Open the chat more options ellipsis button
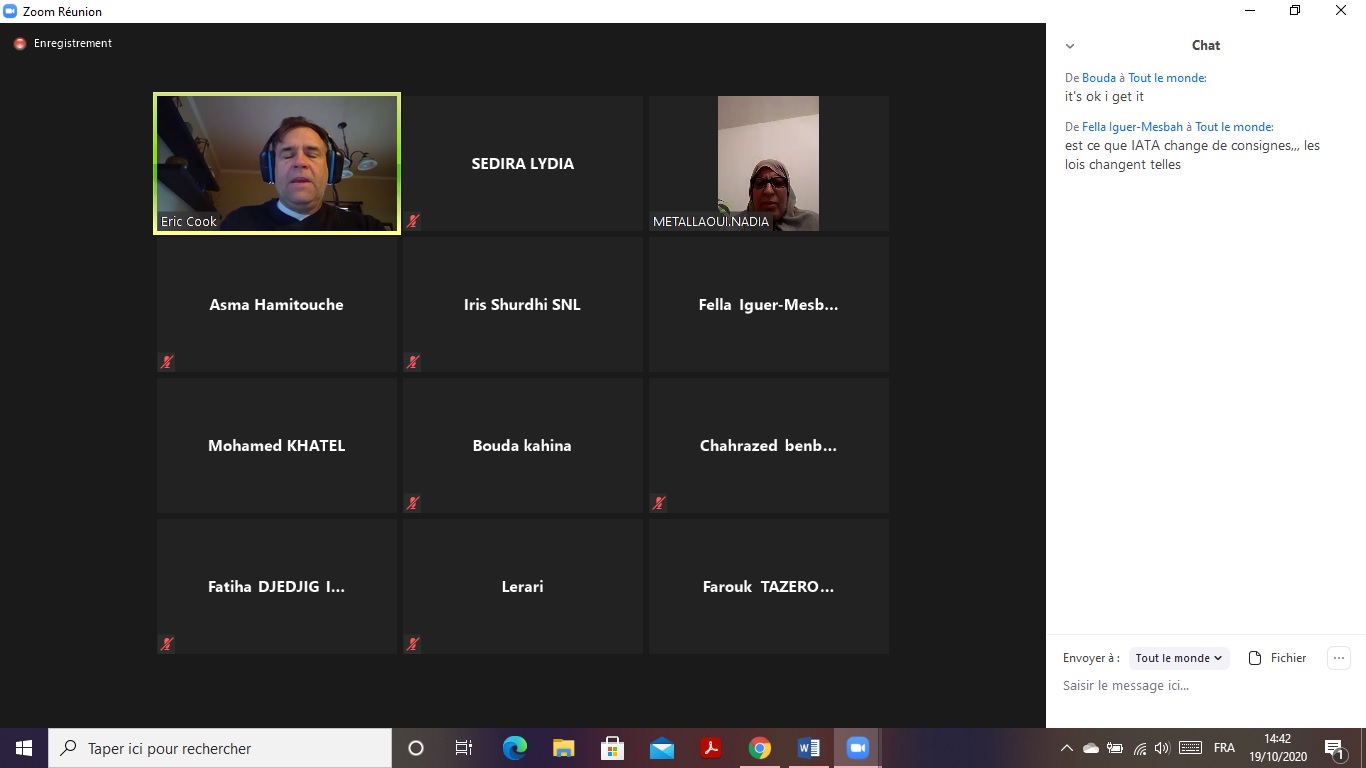 [x=1338, y=658]
